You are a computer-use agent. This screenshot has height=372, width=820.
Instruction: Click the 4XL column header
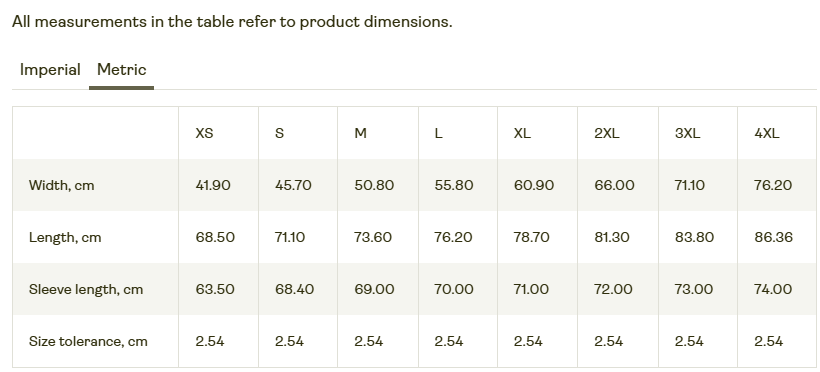coord(767,133)
